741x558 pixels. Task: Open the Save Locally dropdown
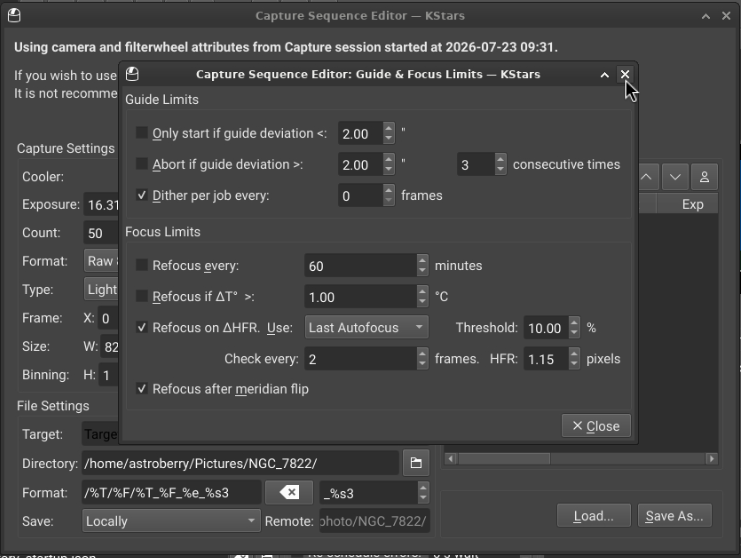(x=171, y=521)
